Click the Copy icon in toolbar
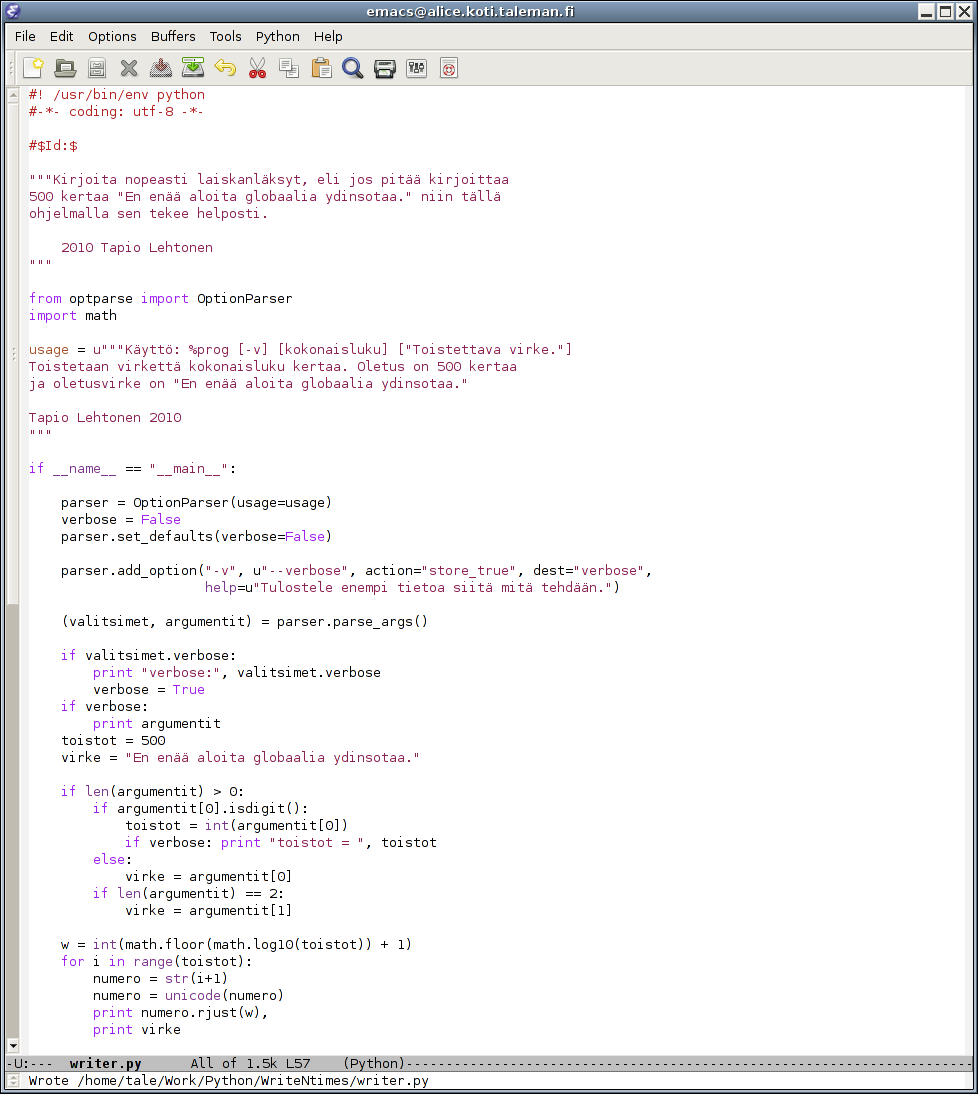 (x=289, y=68)
